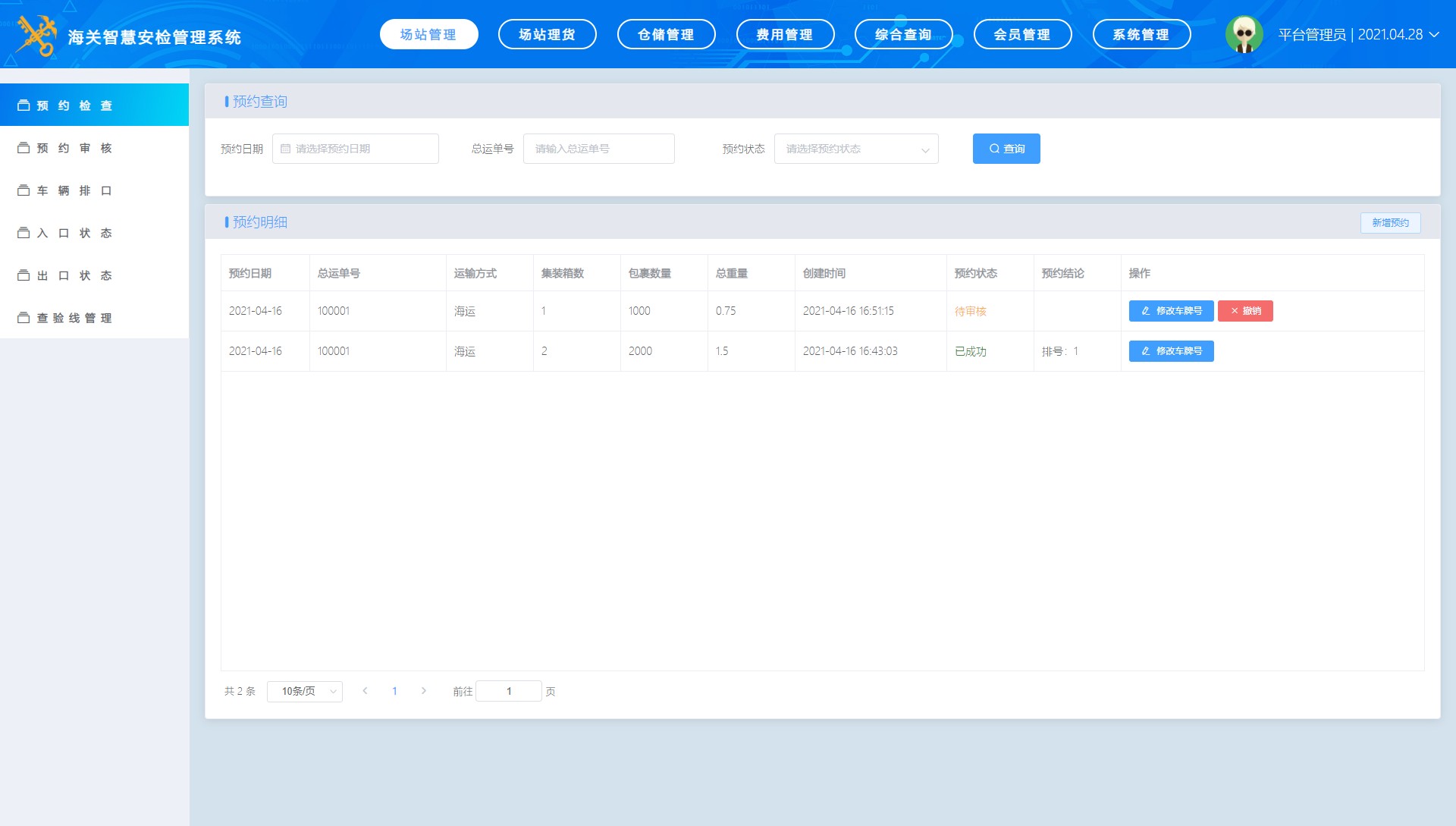
Task: Click the calendar icon in date field
Action: [x=286, y=149]
